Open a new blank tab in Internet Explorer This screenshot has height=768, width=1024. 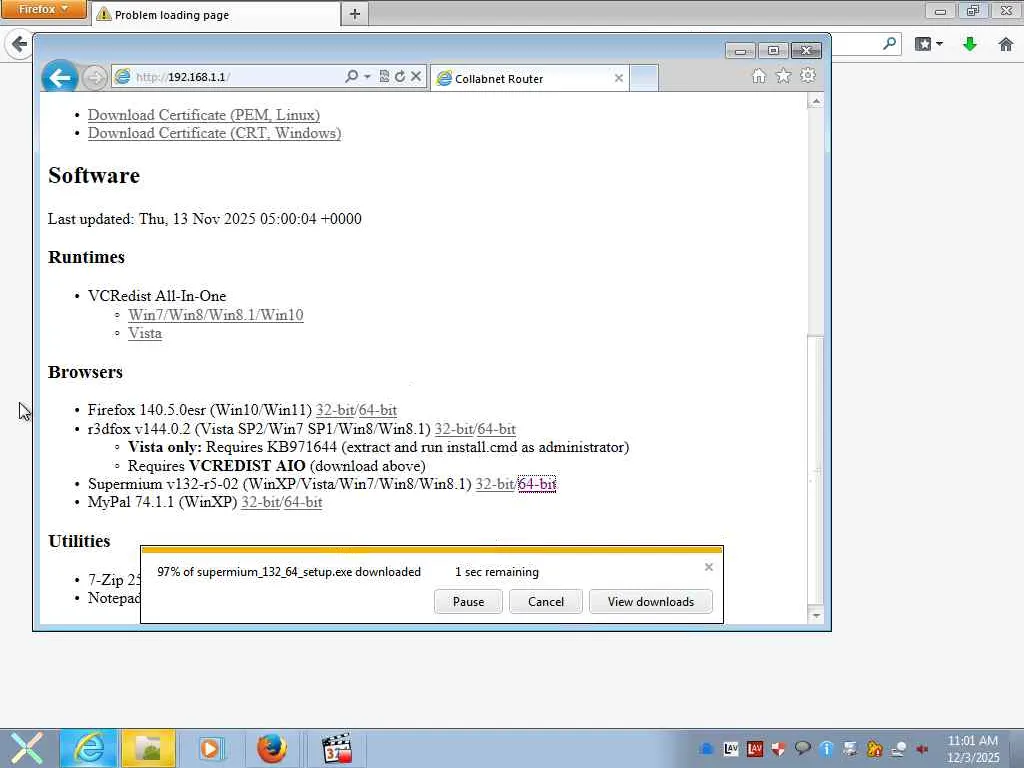(644, 78)
